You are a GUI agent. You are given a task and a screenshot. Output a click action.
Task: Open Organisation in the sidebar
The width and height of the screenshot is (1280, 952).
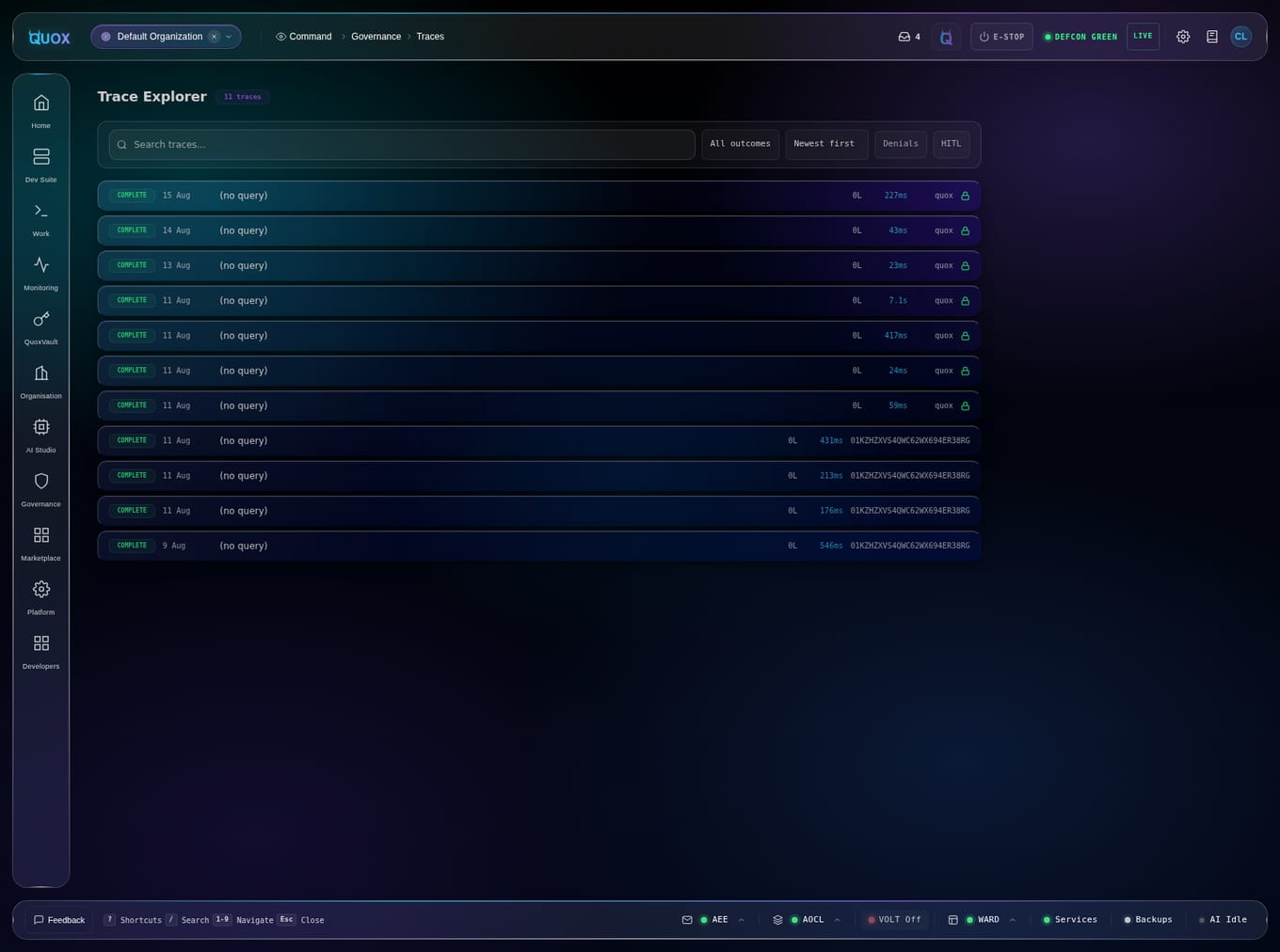point(40,380)
